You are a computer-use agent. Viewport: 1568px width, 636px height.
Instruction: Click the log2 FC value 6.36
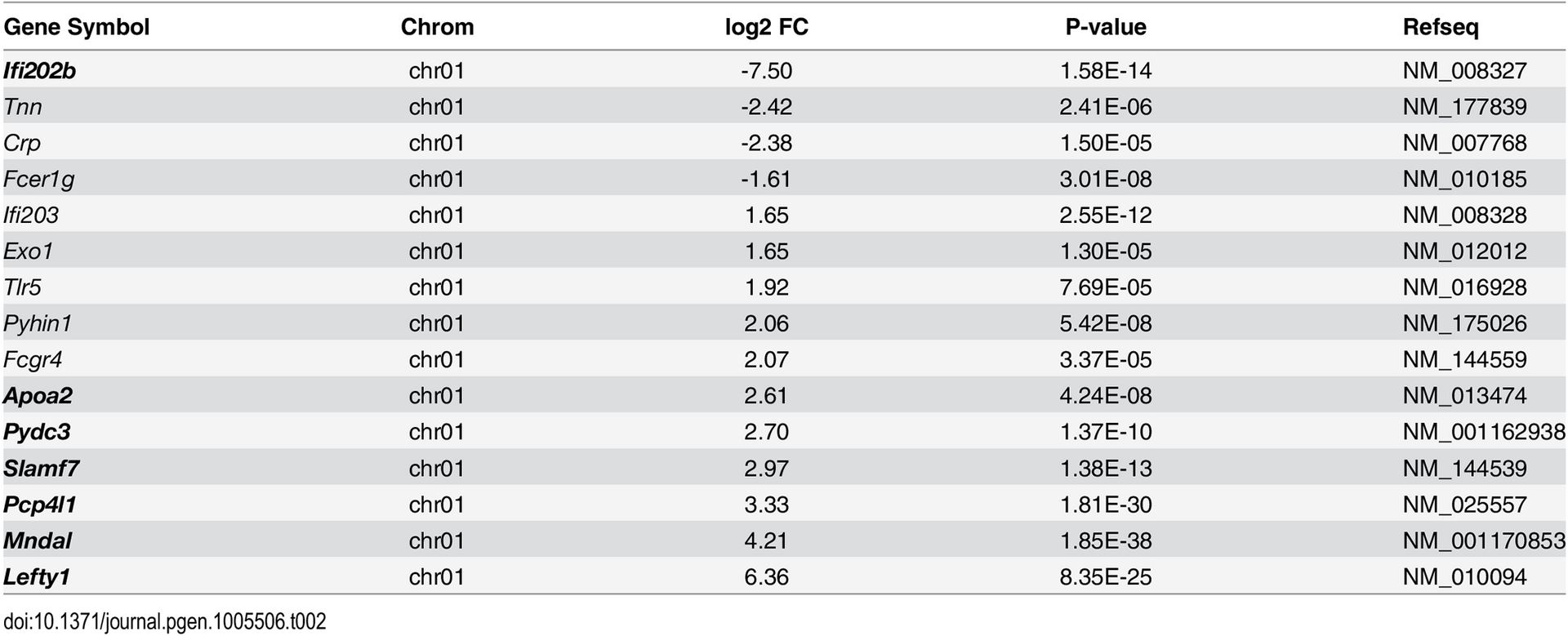766,577
